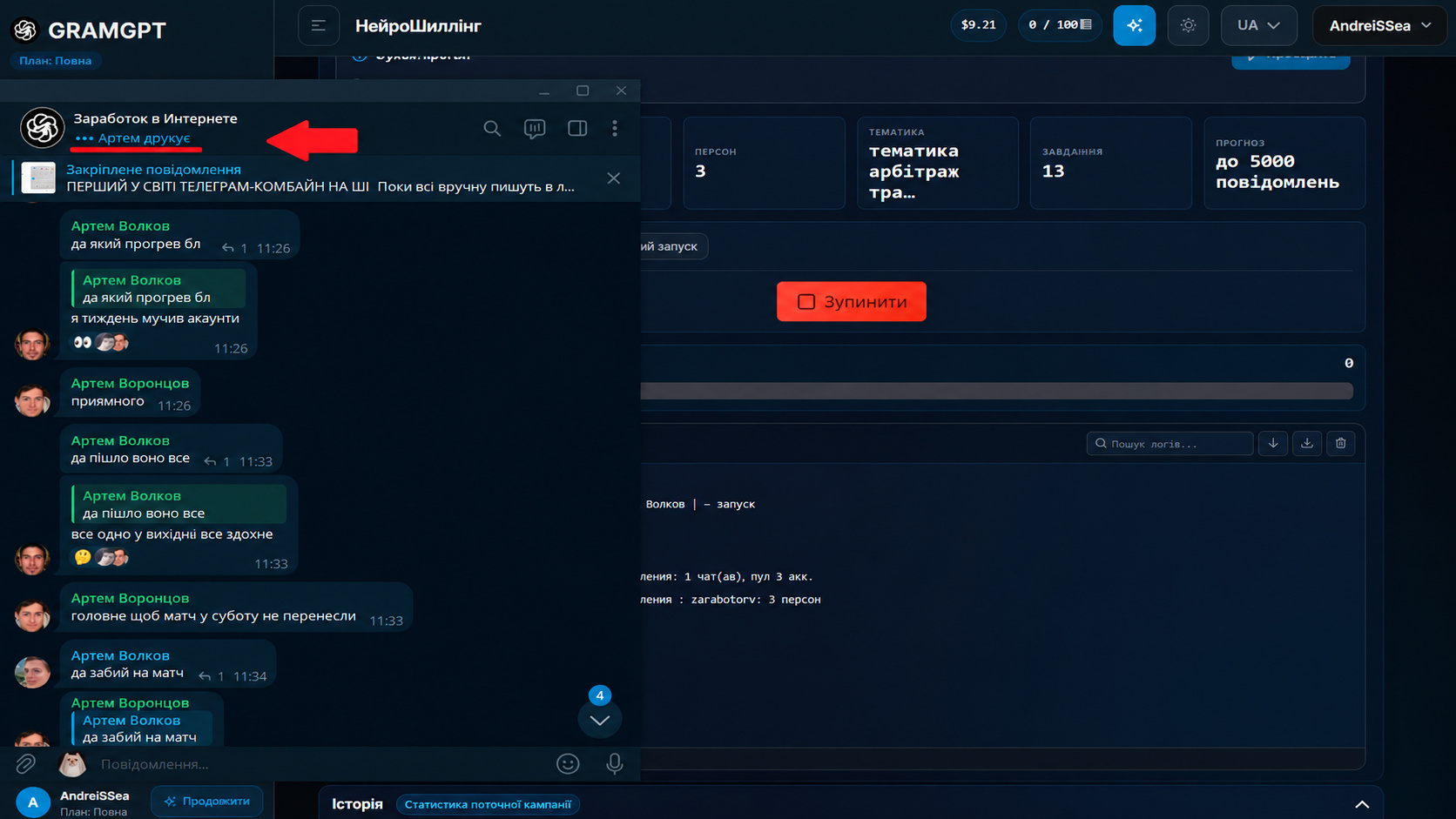Maximize the Telegram window
This screenshot has height=819, width=1456.
tap(583, 91)
